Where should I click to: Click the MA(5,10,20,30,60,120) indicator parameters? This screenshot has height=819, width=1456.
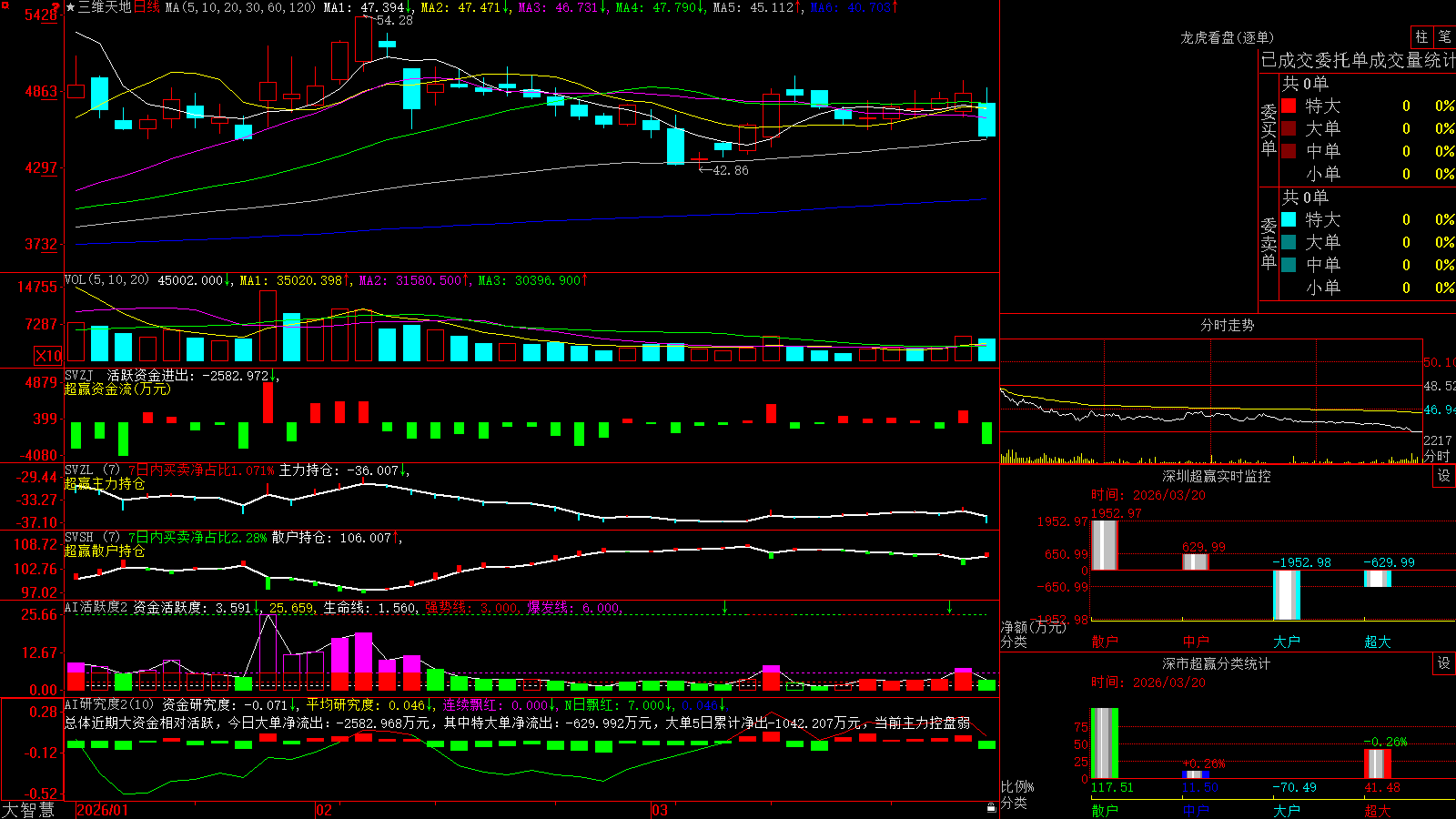click(x=241, y=7)
